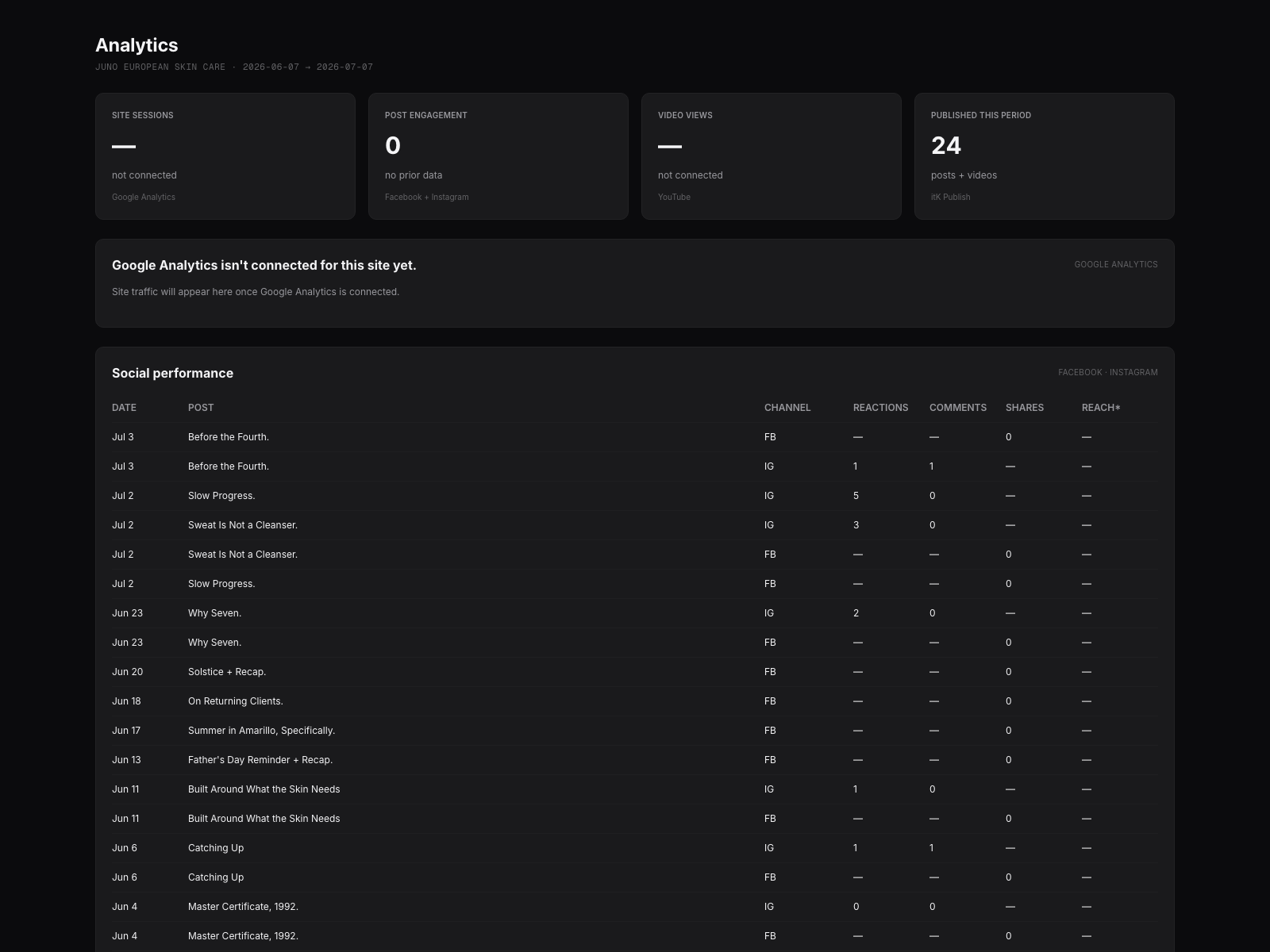Click the itK Publish source label
The height and width of the screenshot is (952, 1270).
click(x=951, y=197)
